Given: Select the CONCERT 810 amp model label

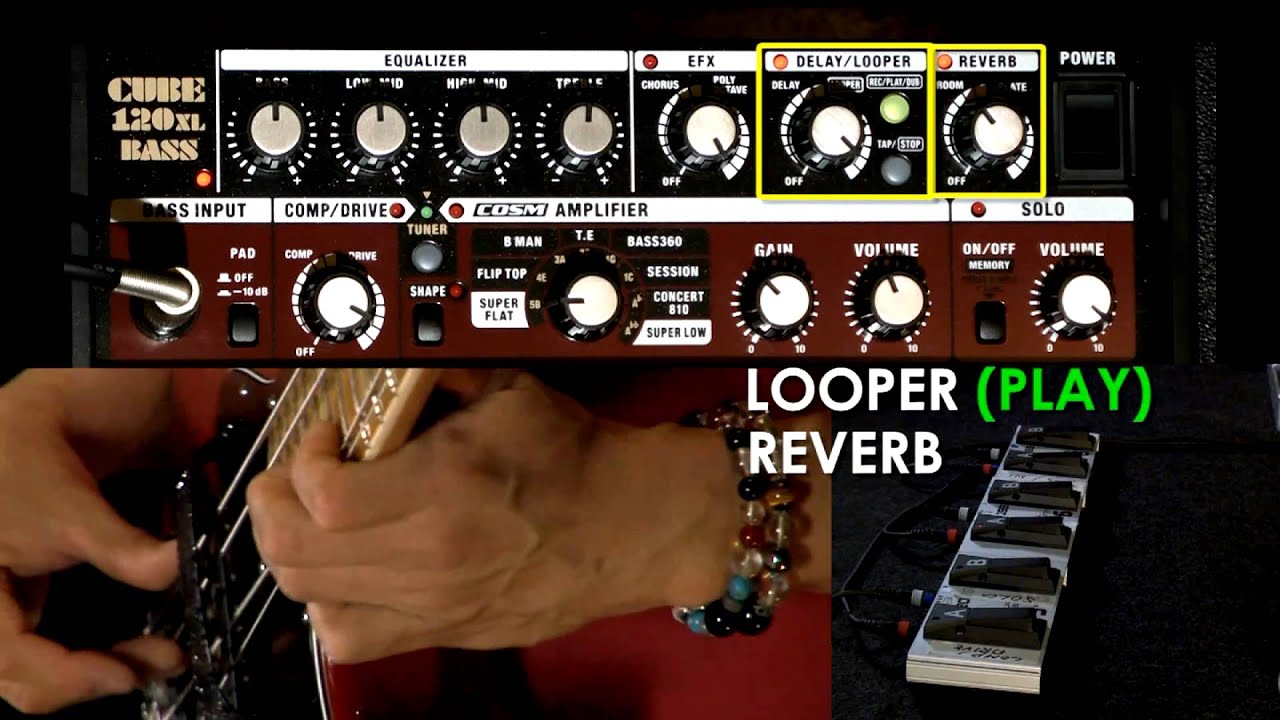Looking at the screenshot, I should (679, 303).
